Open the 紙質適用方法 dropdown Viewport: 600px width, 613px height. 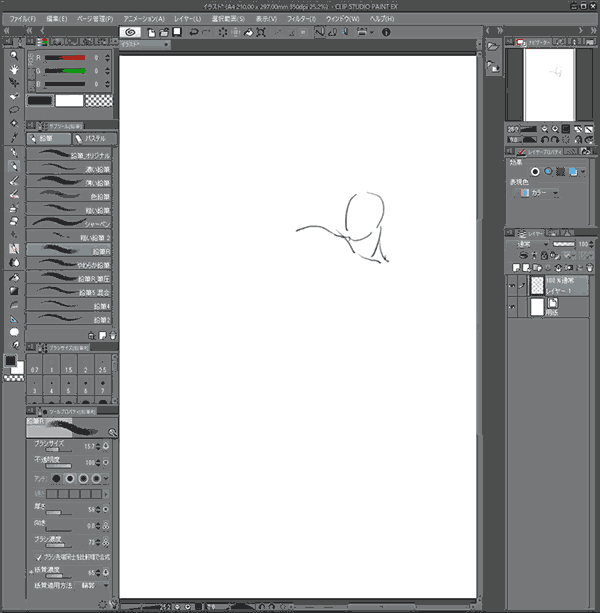click(94, 585)
